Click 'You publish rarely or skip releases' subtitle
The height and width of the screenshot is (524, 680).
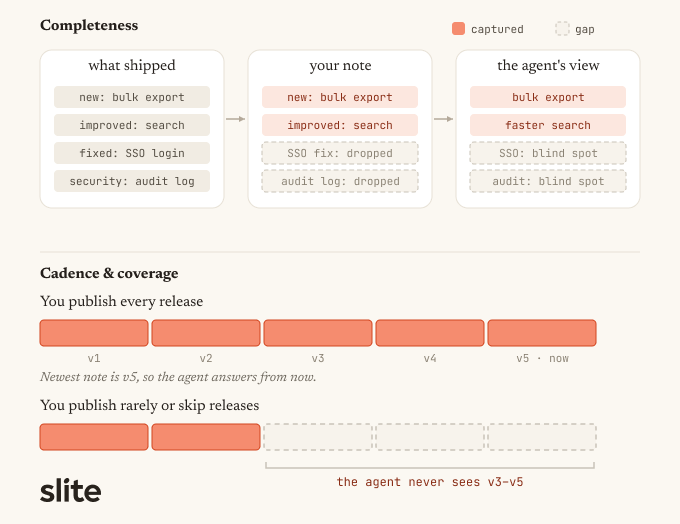click(x=150, y=405)
